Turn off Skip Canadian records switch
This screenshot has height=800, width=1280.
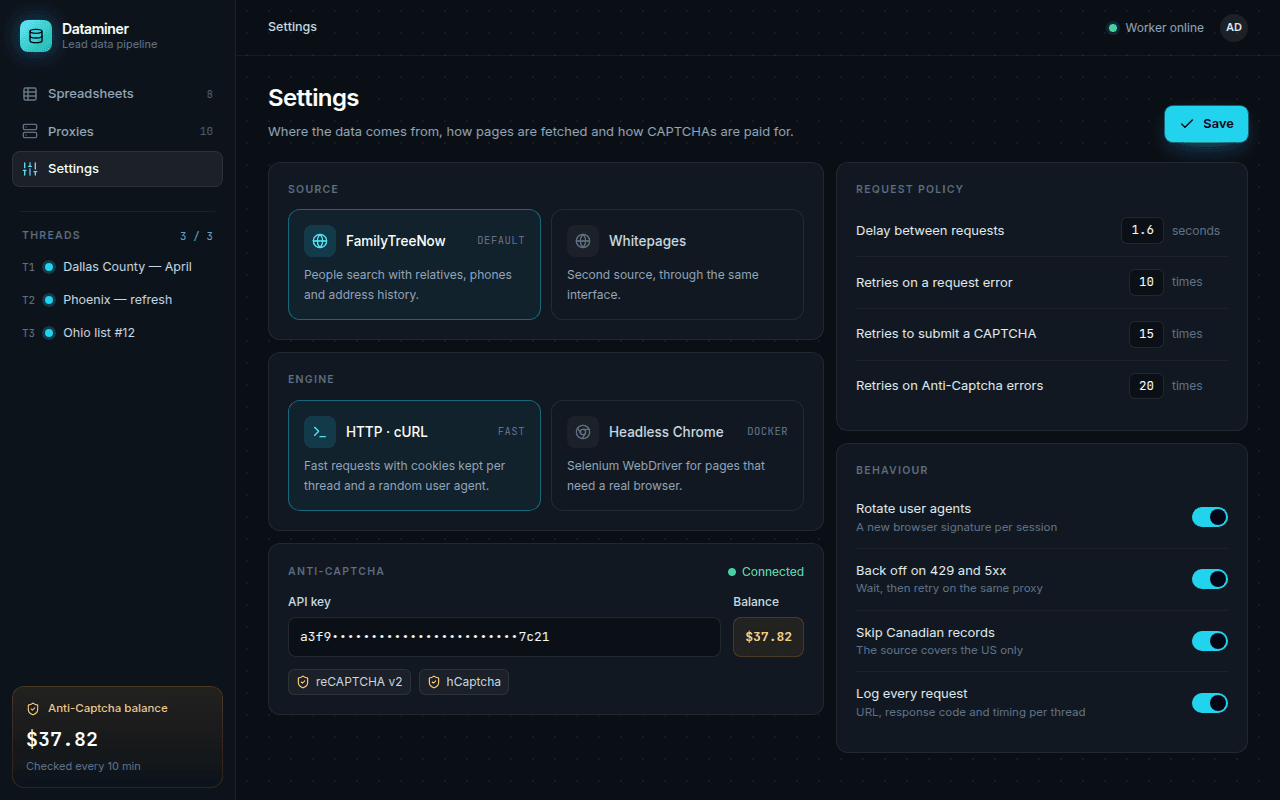[x=1210, y=641]
